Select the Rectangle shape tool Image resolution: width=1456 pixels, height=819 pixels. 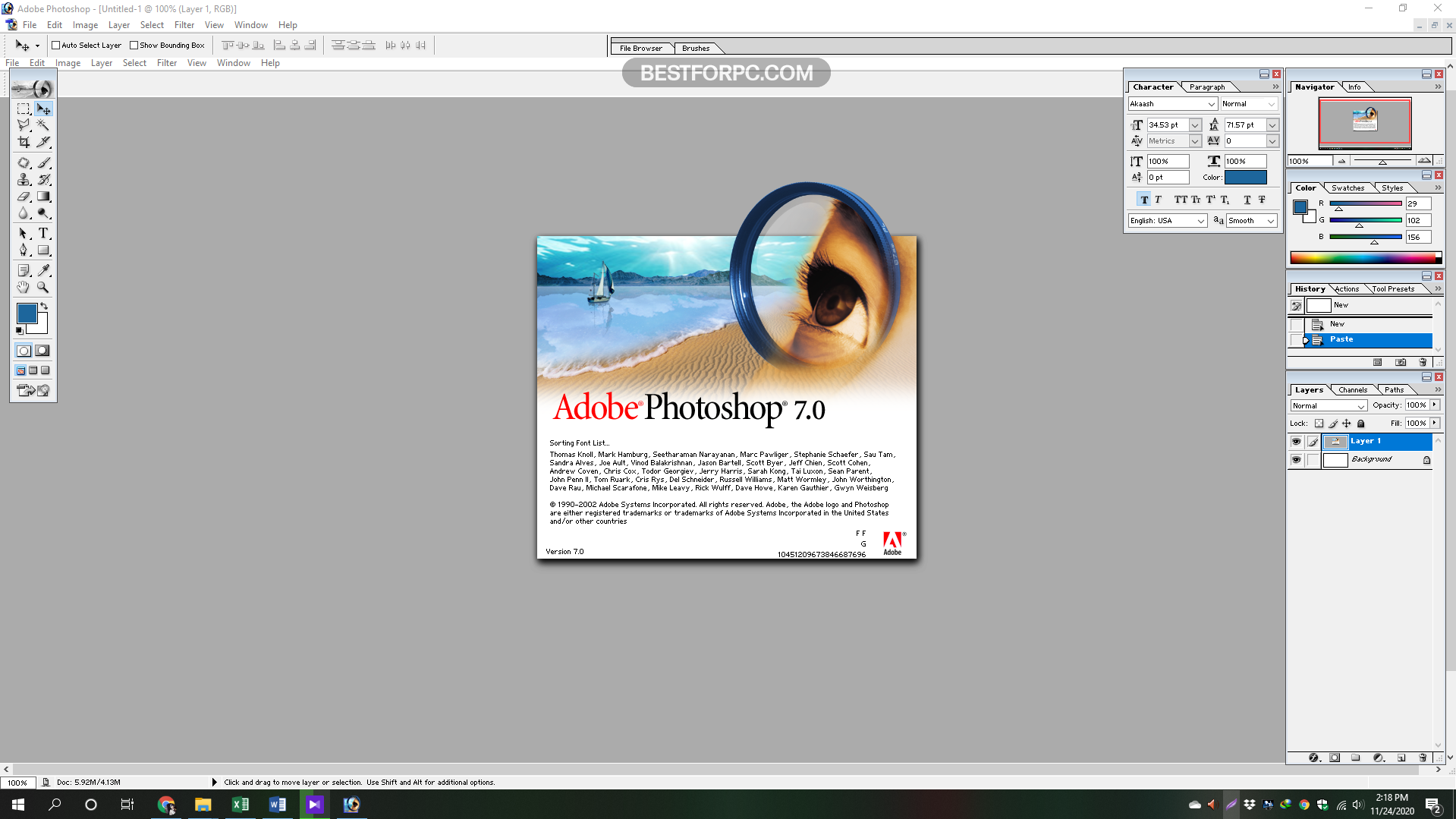(43, 250)
